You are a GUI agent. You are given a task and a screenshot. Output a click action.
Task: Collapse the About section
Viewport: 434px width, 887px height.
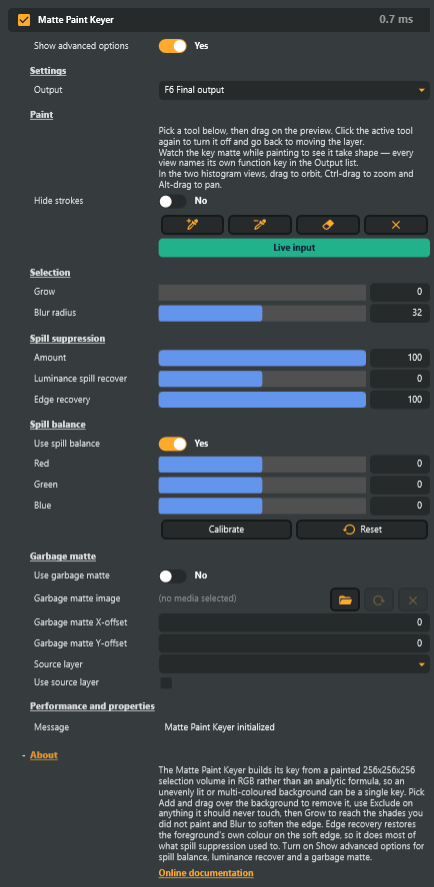tap(44, 755)
